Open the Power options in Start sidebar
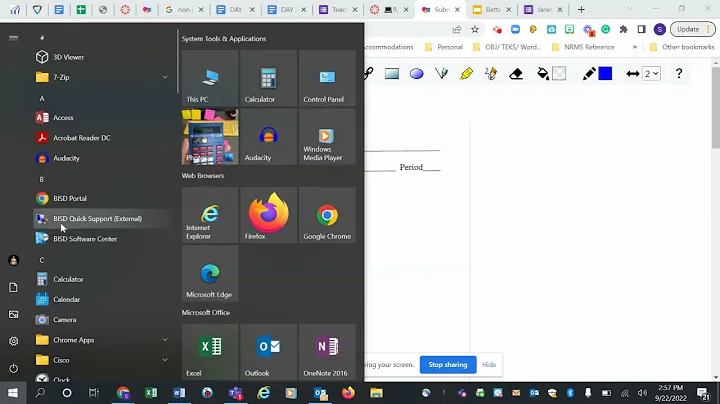The width and height of the screenshot is (720, 404). (x=13, y=368)
